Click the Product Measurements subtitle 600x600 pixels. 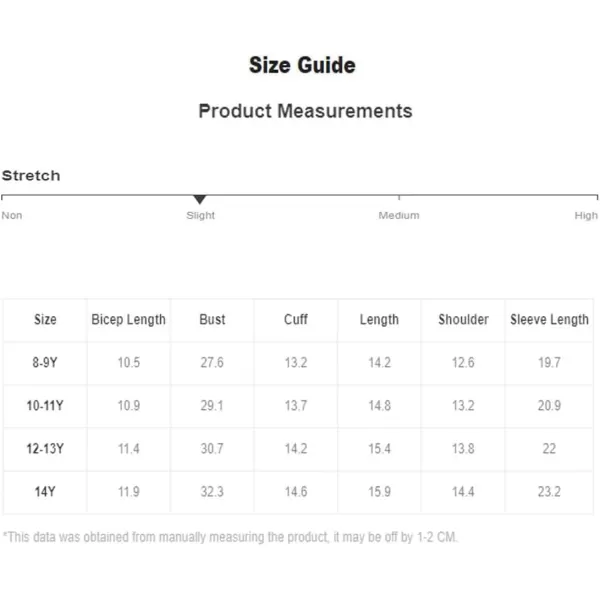[x=305, y=111]
